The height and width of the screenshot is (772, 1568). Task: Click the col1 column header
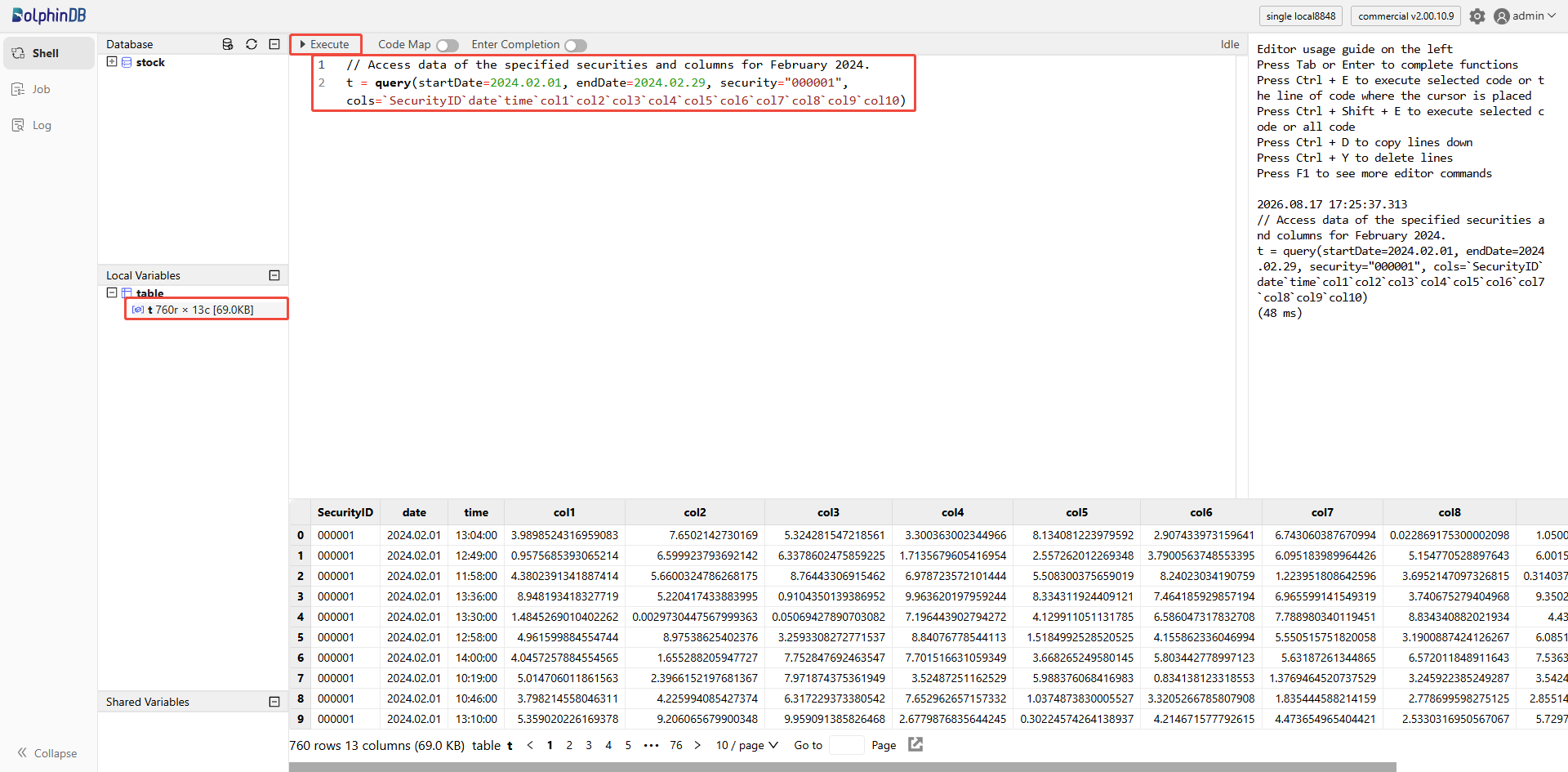564,512
